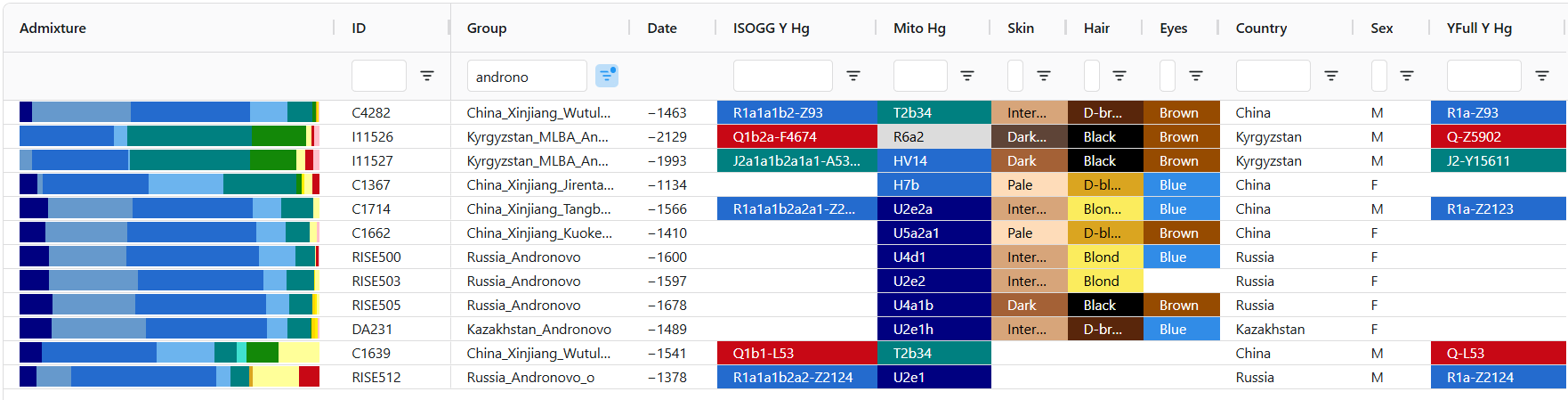Click the Country filter input box
The image size is (1568, 400).
click(1273, 77)
